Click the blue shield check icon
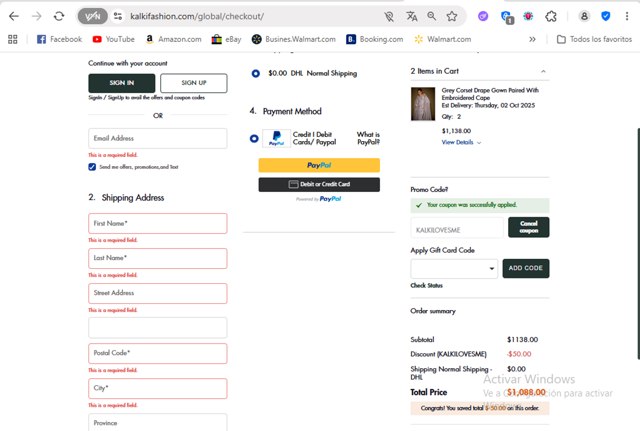This screenshot has width=640, height=431. tap(606, 16)
